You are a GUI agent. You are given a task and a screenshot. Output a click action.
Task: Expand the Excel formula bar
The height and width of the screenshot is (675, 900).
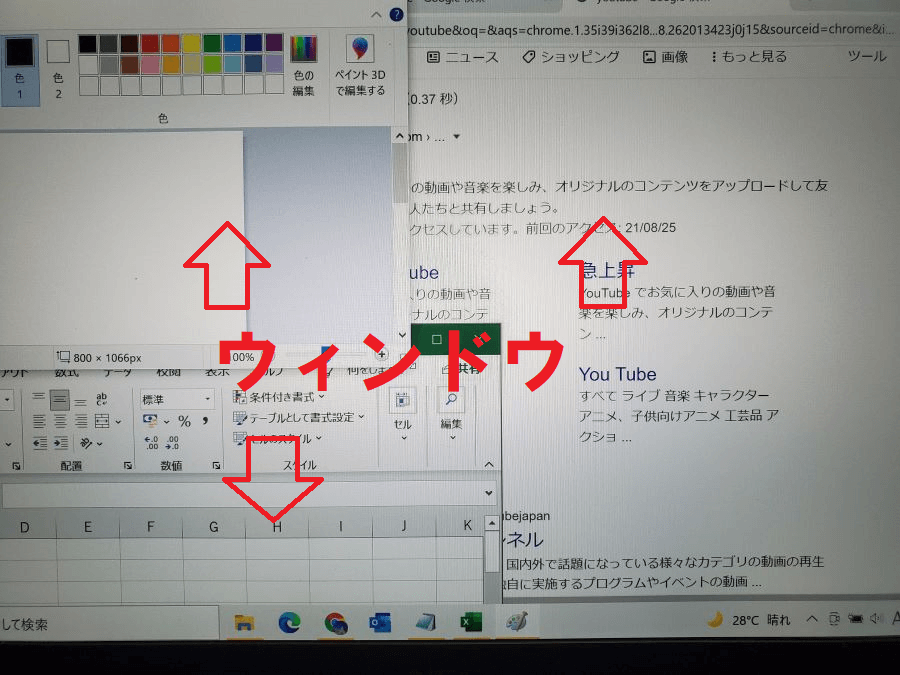488,493
